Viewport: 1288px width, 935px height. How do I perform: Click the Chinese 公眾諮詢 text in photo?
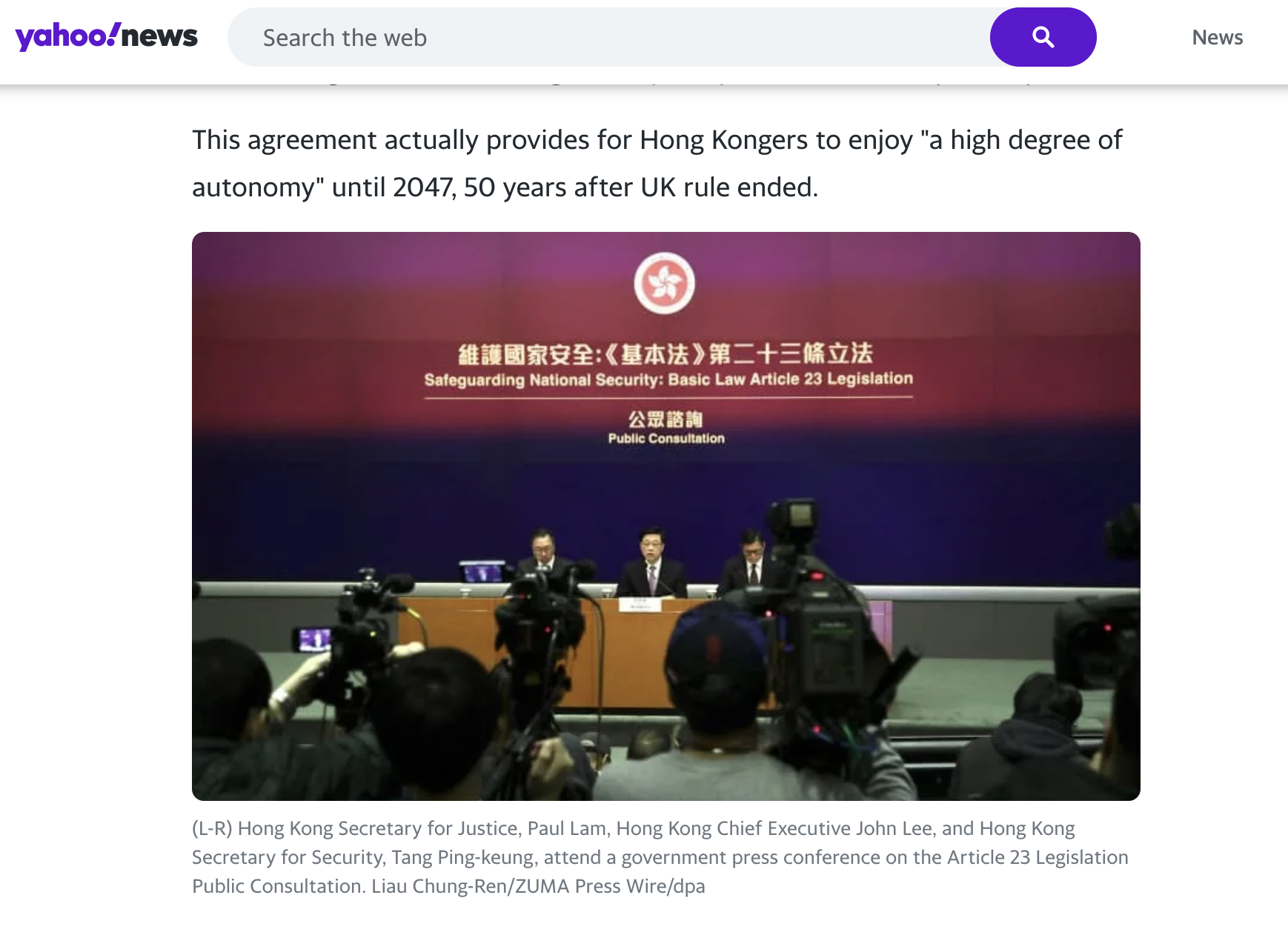(x=665, y=419)
